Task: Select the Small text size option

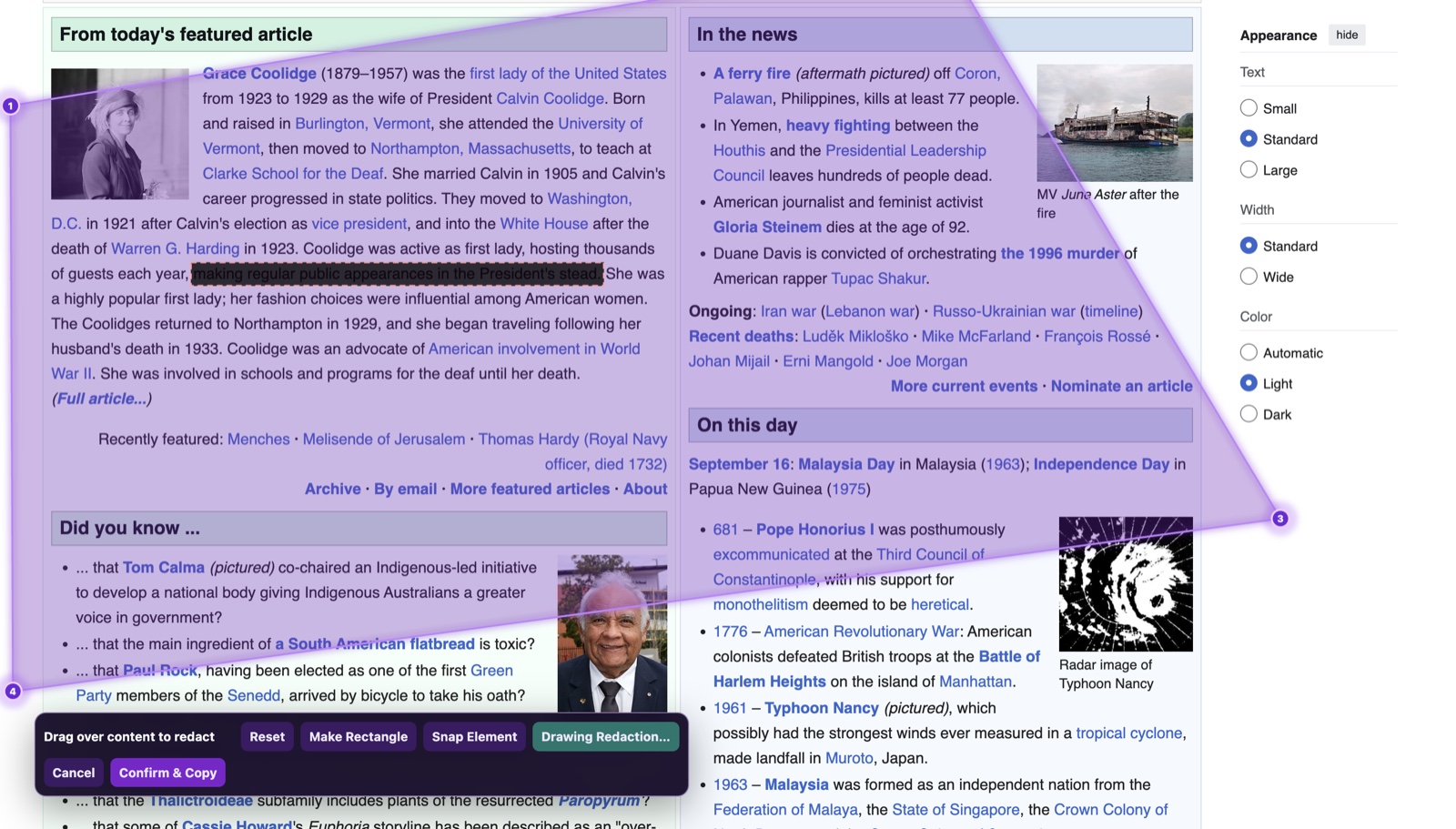Action: point(1249,108)
